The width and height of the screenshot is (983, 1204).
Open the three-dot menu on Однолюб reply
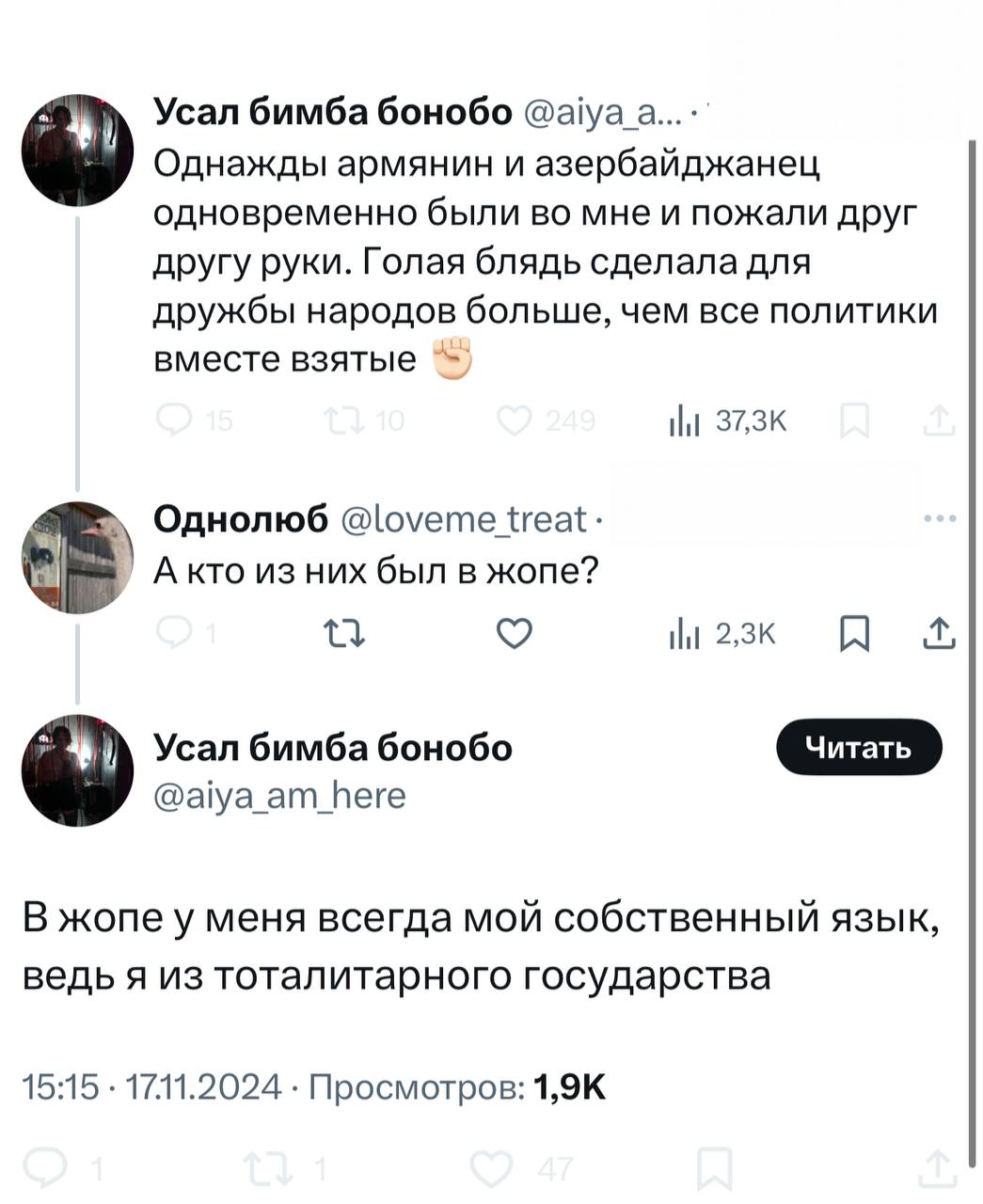[942, 519]
